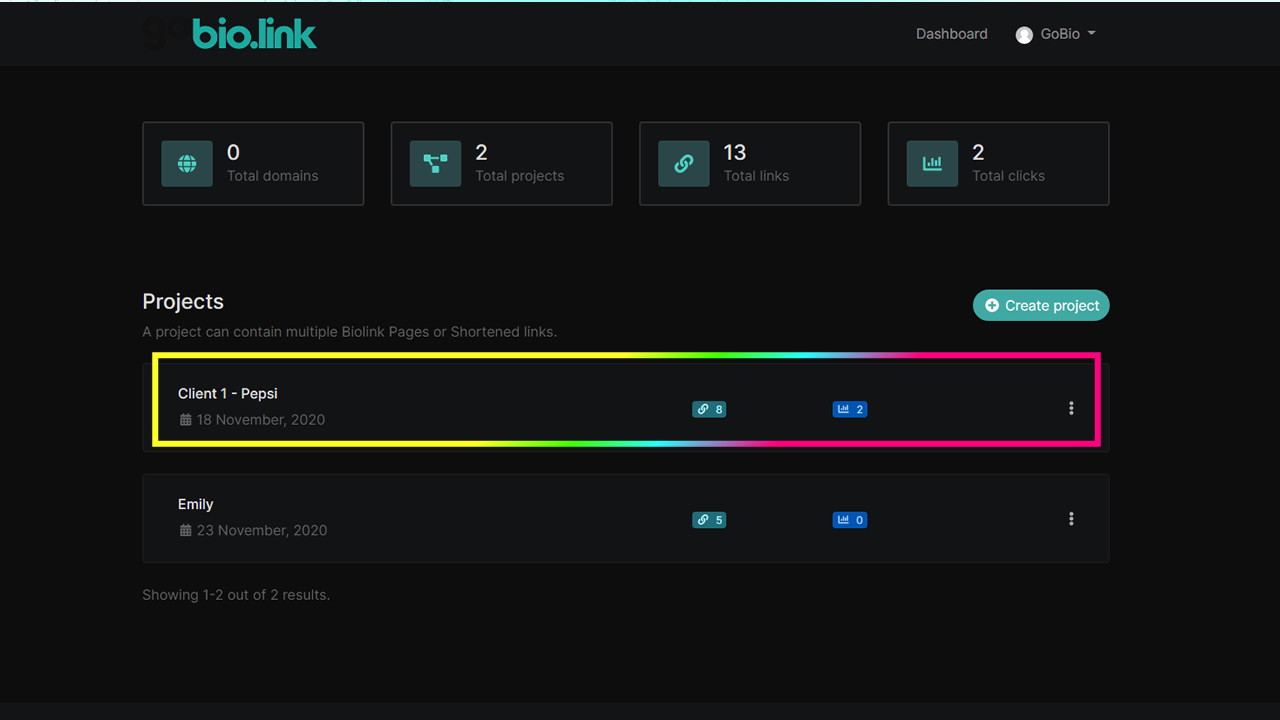Open the kebab menu for Client 1 - Pepsi
This screenshot has width=1280, height=720.
[x=1071, y=408]
